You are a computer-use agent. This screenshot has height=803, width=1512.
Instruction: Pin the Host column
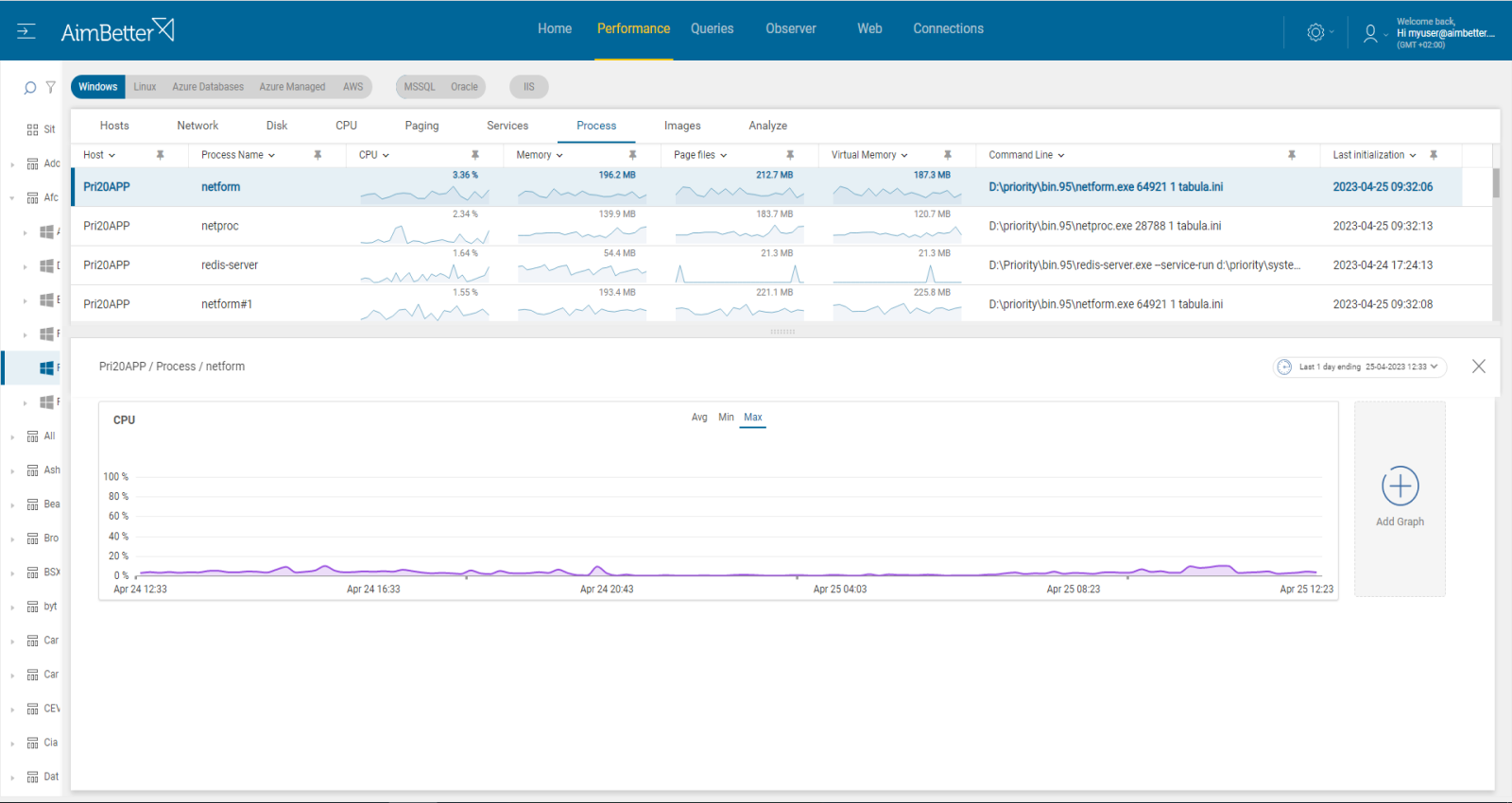161,155
